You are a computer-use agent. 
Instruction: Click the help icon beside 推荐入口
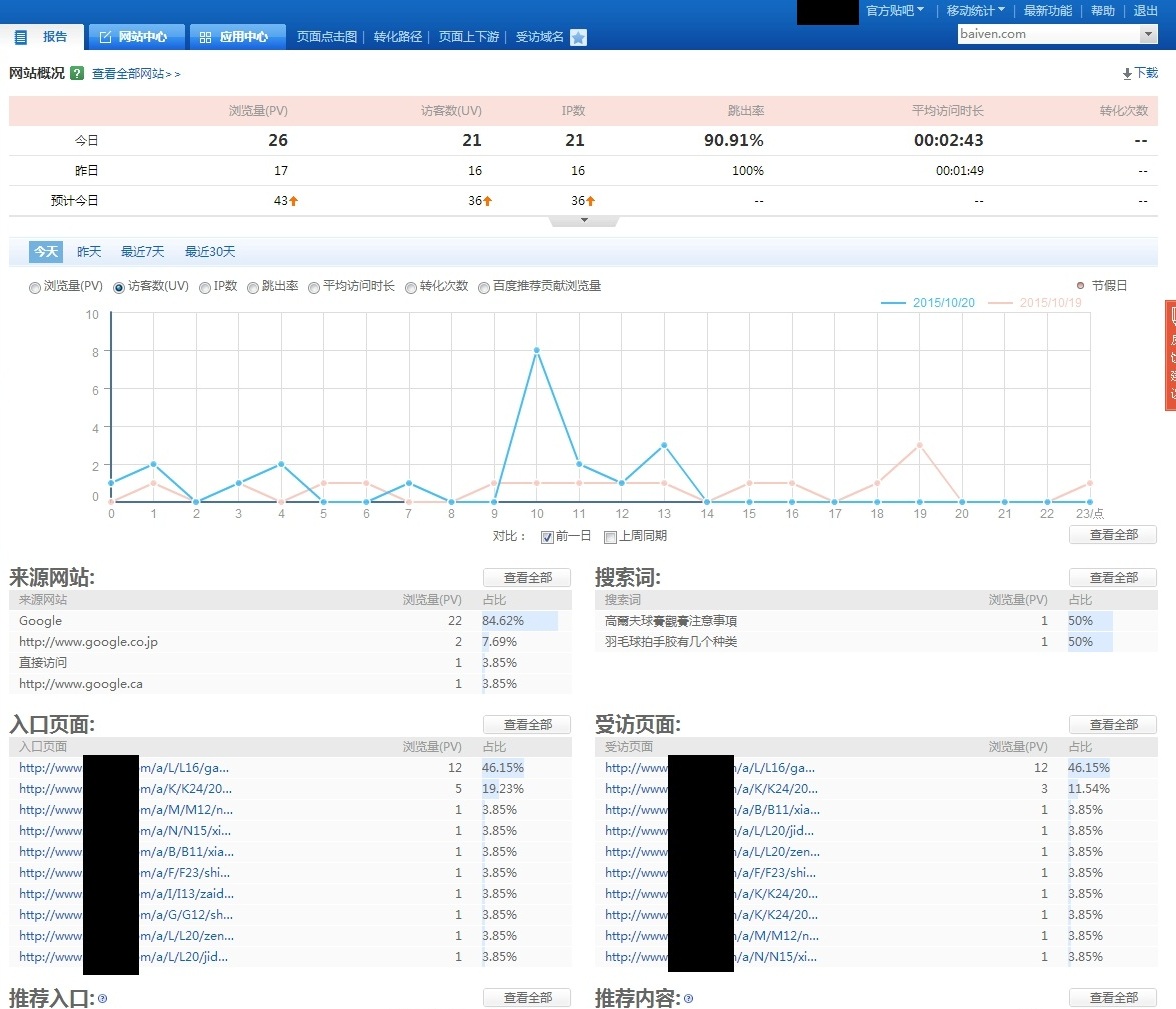102,999
